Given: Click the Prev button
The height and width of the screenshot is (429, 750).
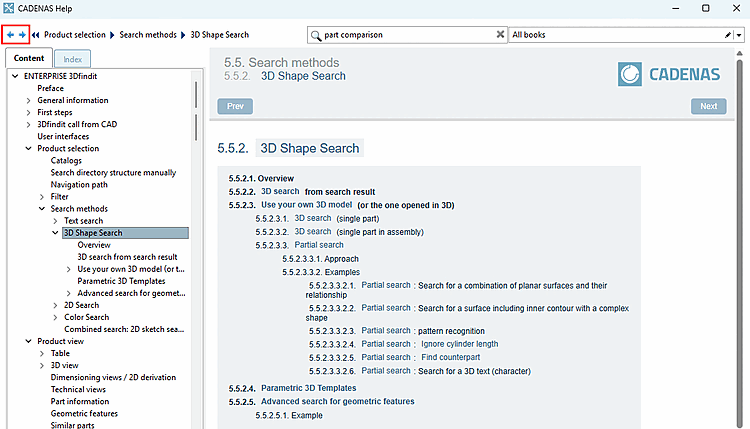Looking at the screenshot, I should pos(235,106).
